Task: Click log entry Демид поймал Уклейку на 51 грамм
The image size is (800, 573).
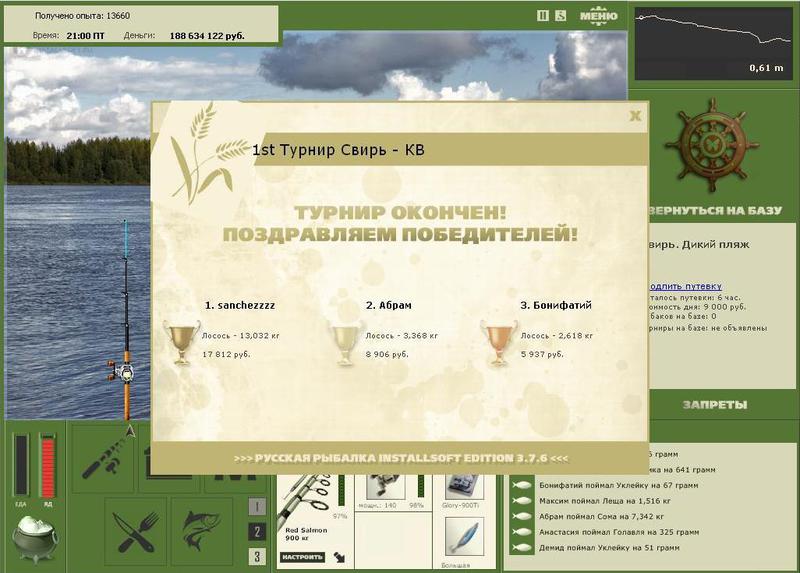Action: [x=609, y=548]
